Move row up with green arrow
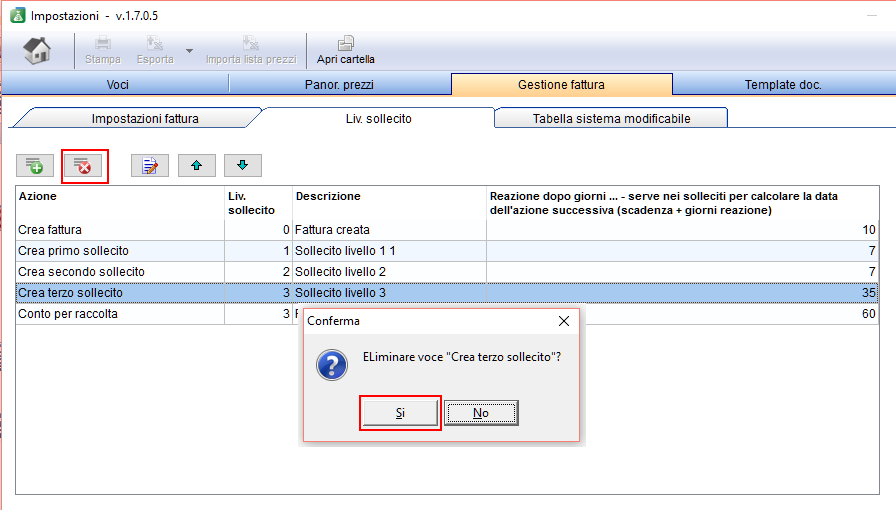 (x=197, y=166)
